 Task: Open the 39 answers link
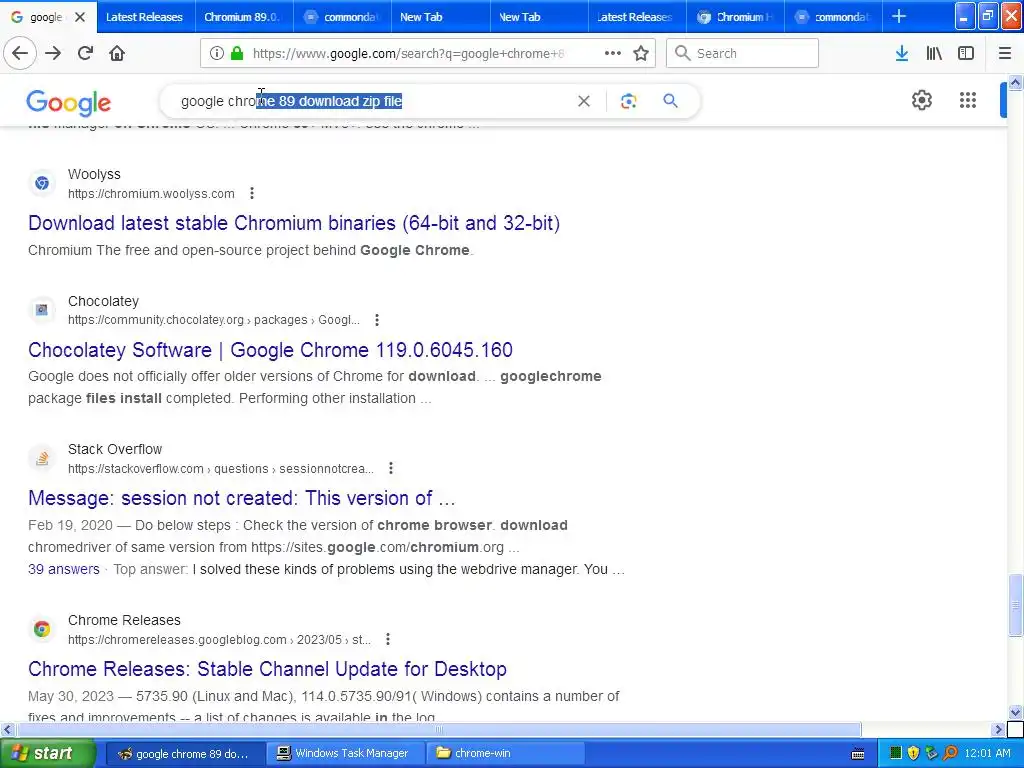(x=64, y=569)
